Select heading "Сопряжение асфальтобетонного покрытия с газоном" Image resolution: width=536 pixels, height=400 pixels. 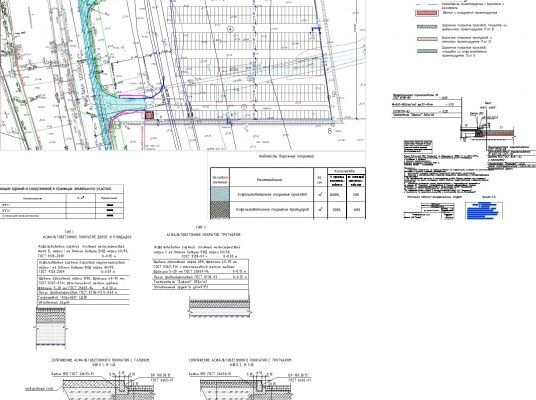(100, 360)
